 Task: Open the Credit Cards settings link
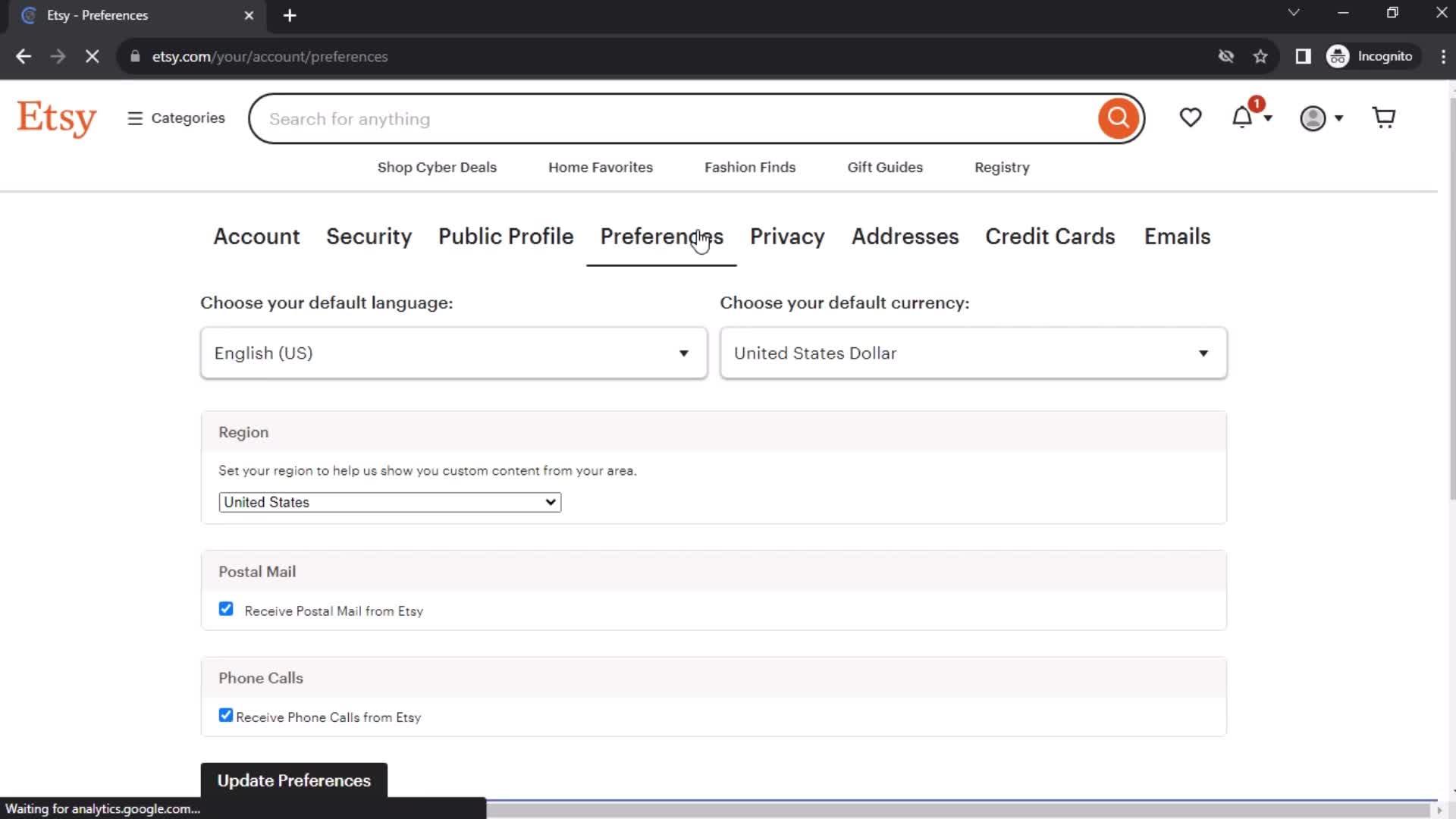pos(1050,236)
